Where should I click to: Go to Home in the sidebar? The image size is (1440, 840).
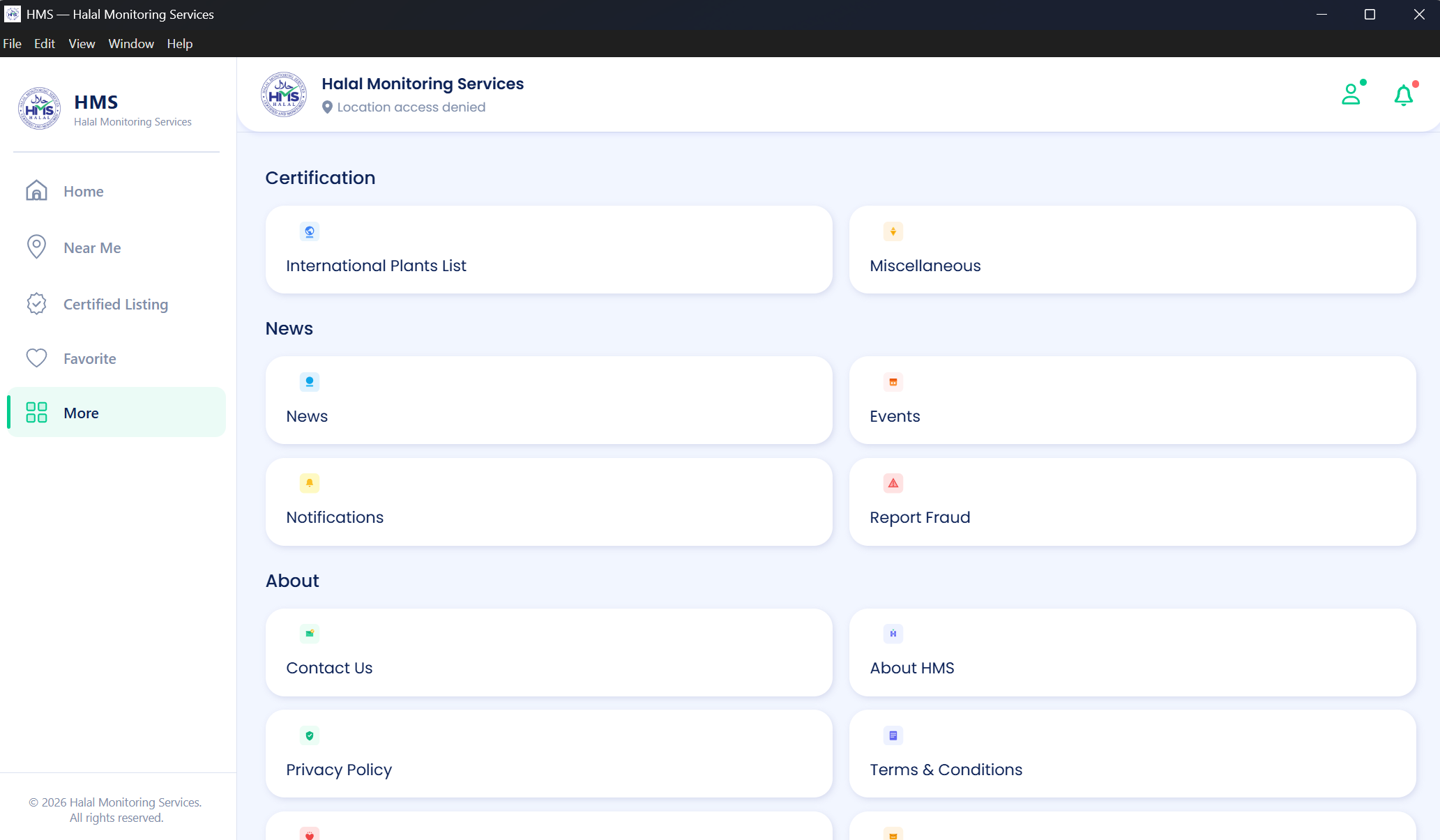click(x=116, y=191)
